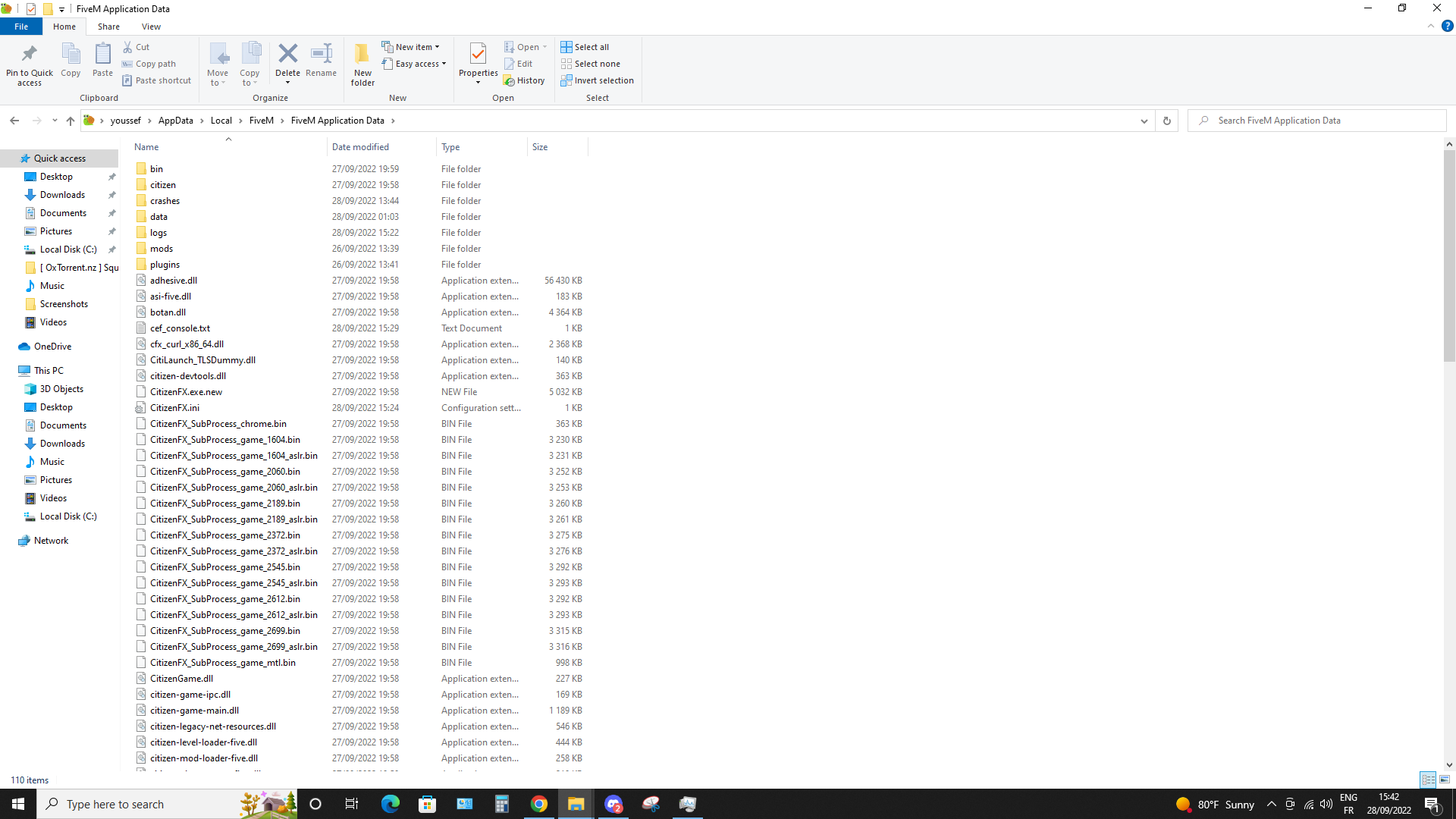Open the File menu
1456x819 pixels.
point(21,26)
